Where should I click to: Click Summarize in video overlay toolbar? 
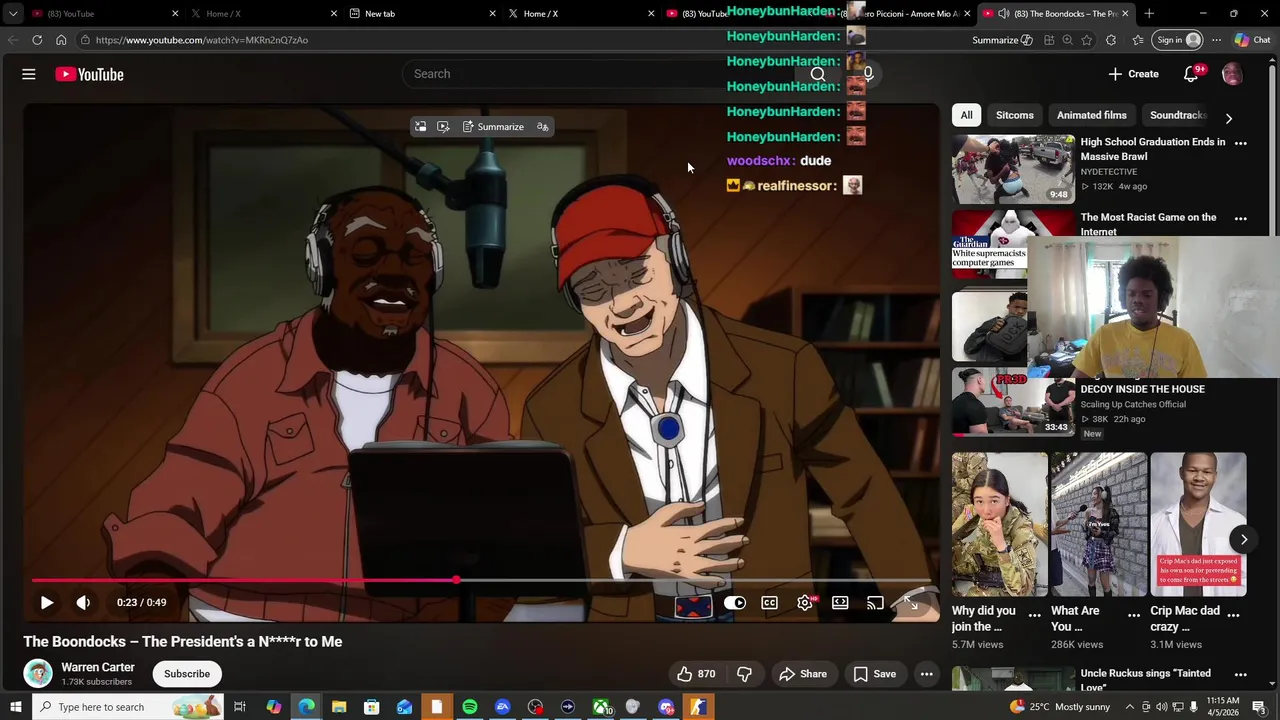493,127
